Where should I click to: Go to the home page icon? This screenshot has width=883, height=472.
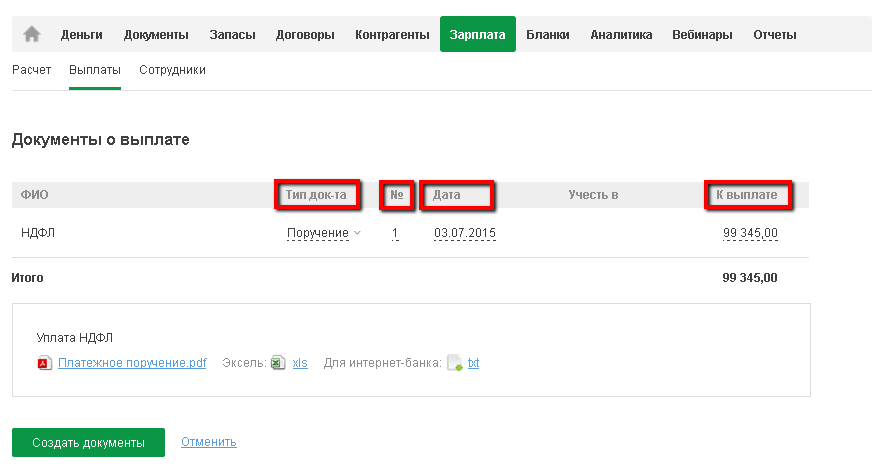click(x=32, y=34)
